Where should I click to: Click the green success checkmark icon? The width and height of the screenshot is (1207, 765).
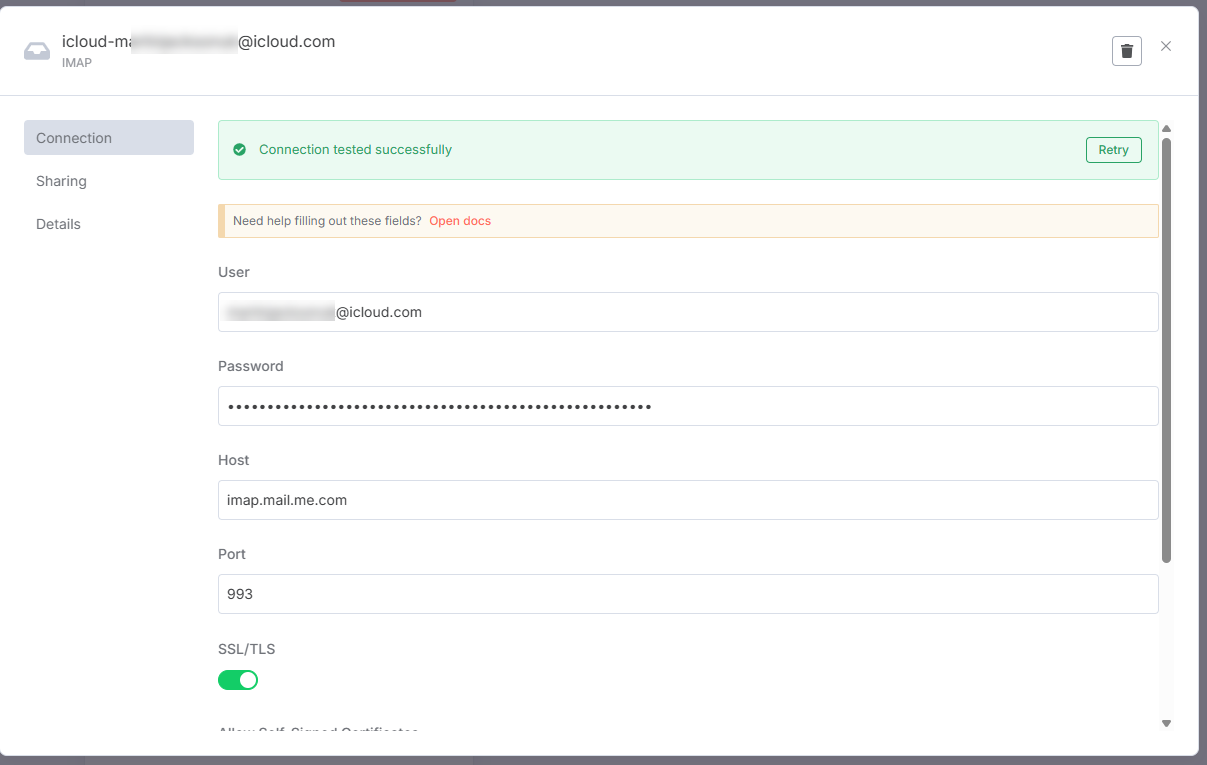click(239, 149)
